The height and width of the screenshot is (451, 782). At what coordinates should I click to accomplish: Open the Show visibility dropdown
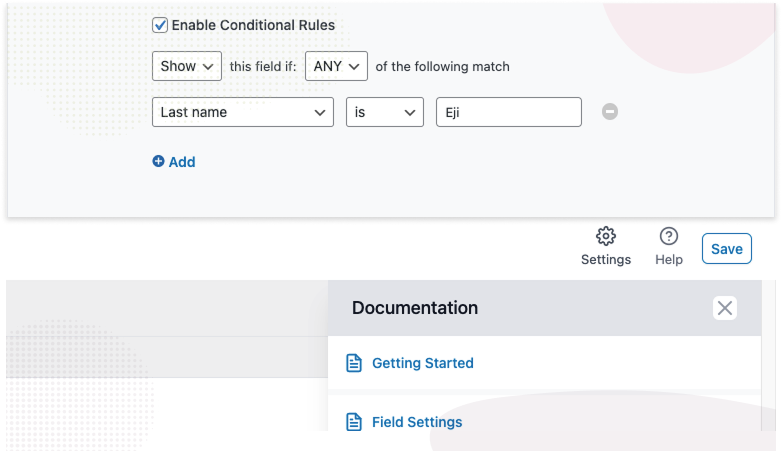click(187, 66)
